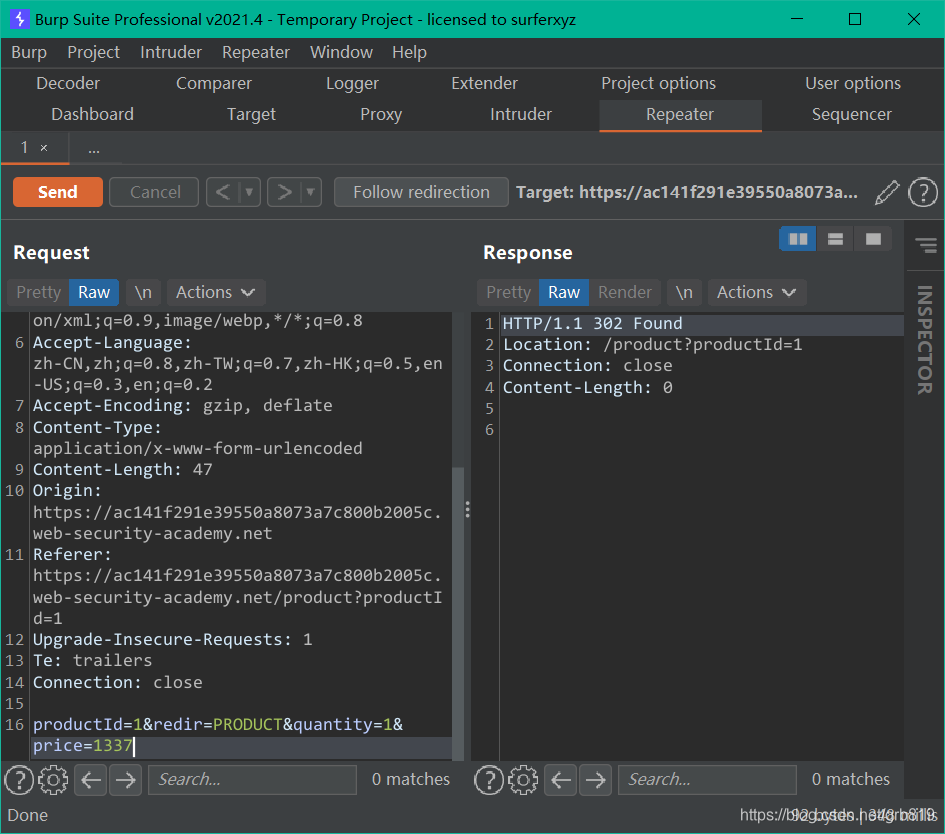This screenshot has width=945, height=834.
Task: Toggle request non-printable \n characters
Action: pyautogui.click(x=143, y=292)
